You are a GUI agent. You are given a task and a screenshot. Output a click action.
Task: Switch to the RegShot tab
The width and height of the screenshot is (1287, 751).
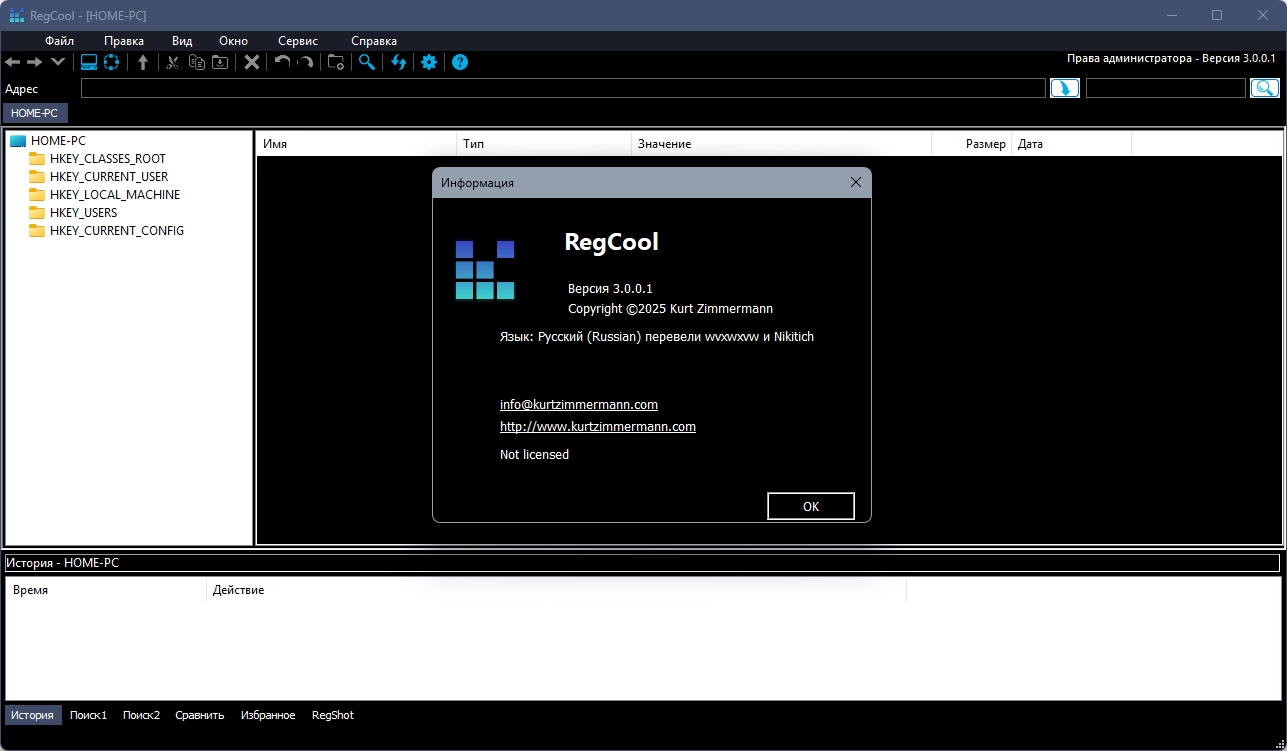(332, 715)
